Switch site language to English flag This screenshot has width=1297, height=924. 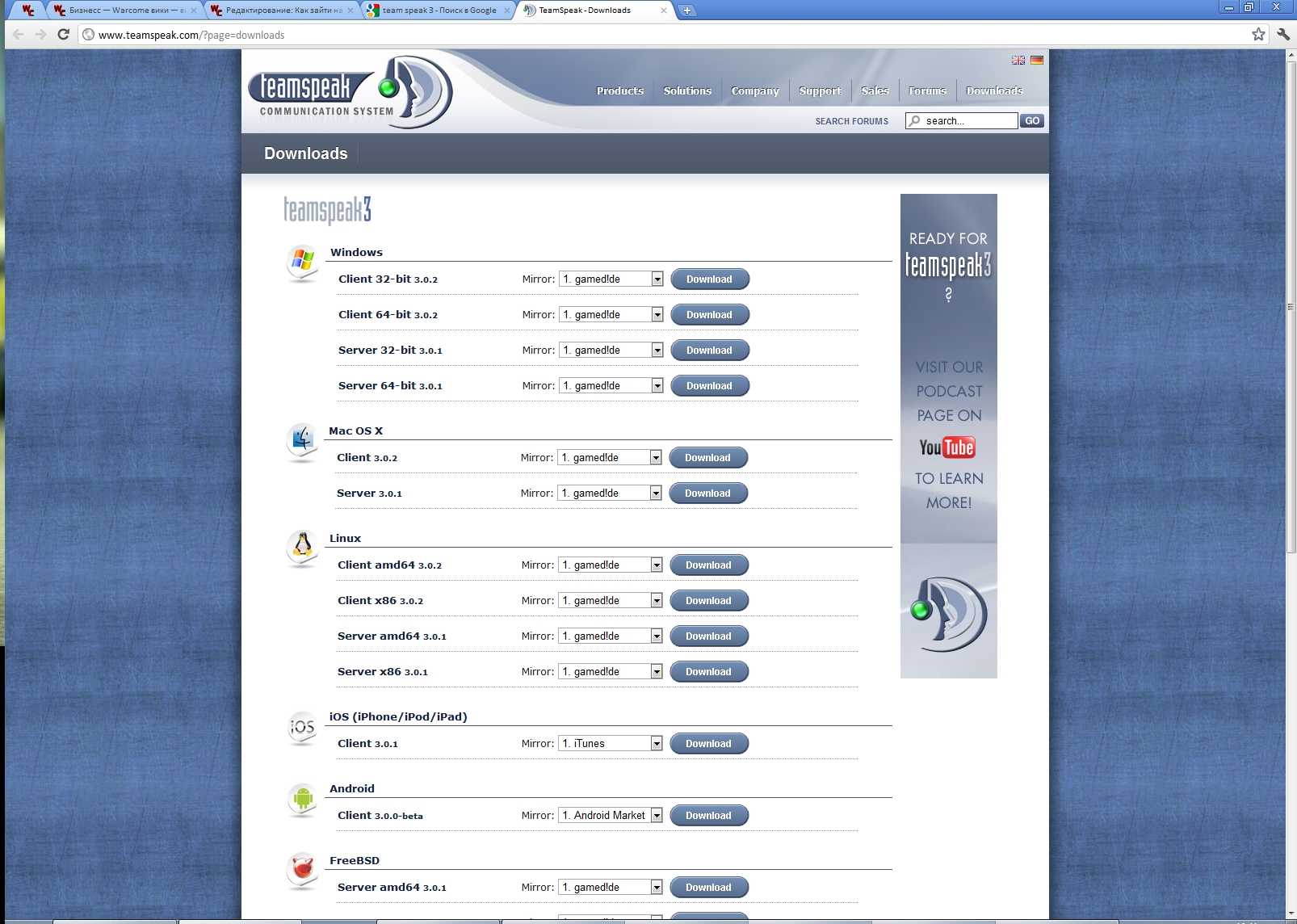pos(1018,60)
